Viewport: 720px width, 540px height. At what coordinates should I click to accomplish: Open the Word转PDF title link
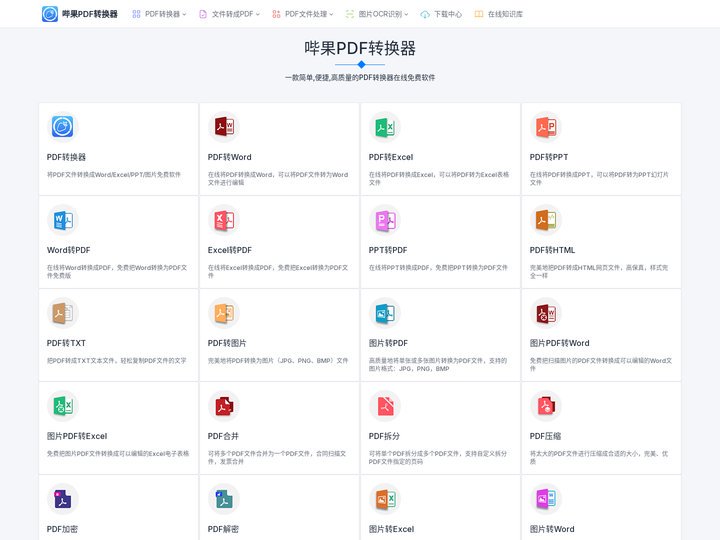click(68, 250)
